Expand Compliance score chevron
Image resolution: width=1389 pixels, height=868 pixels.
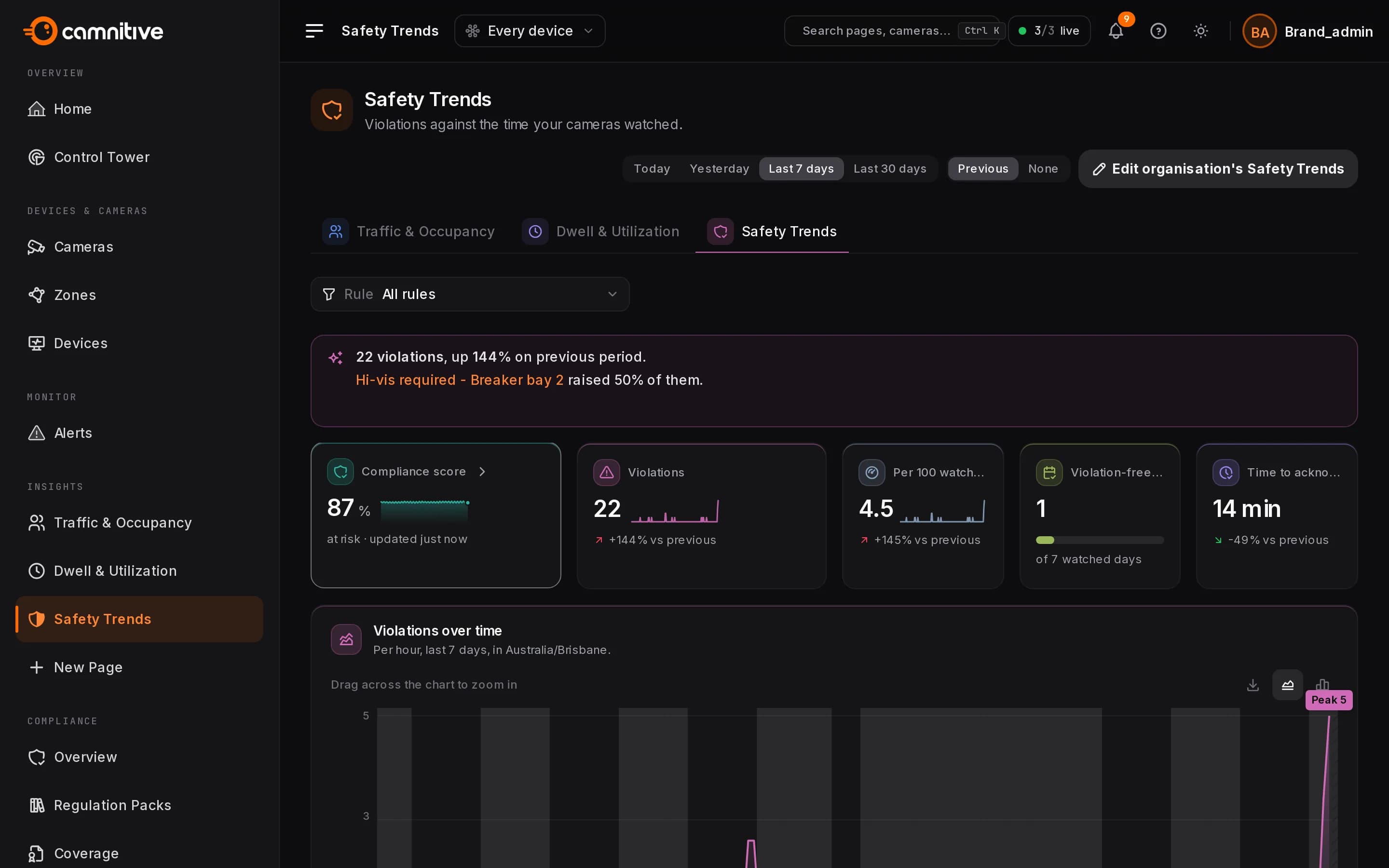[x=482, y=471]
